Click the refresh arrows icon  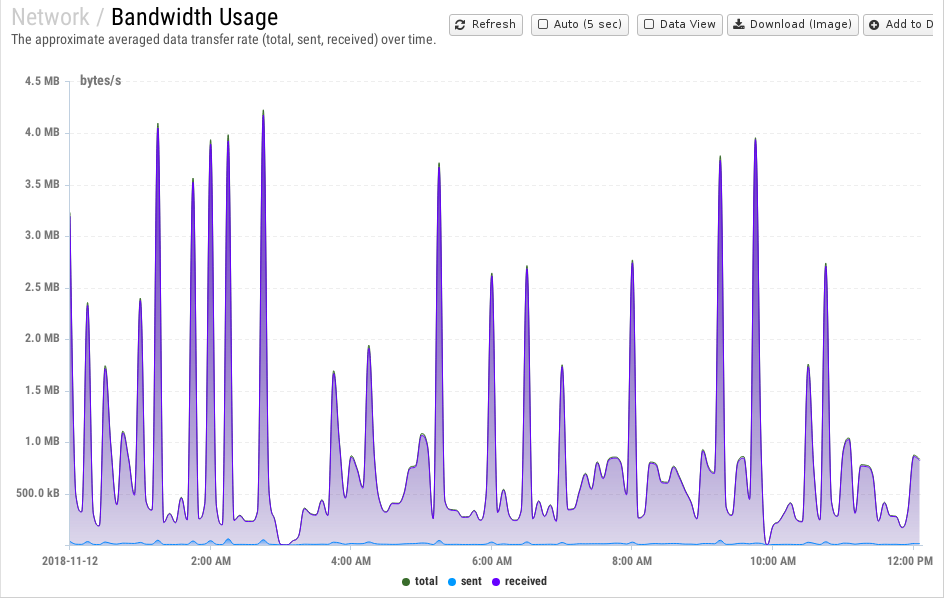(x=461, y=25)
